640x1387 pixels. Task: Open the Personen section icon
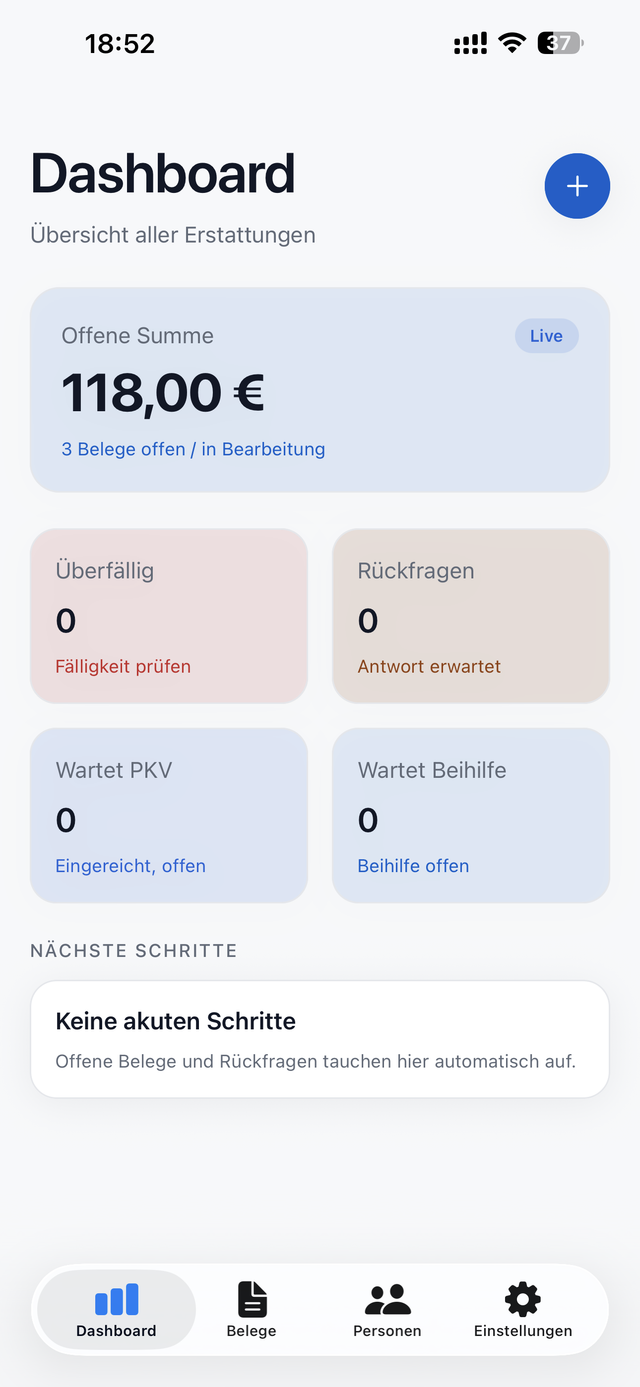(387, 1297)
